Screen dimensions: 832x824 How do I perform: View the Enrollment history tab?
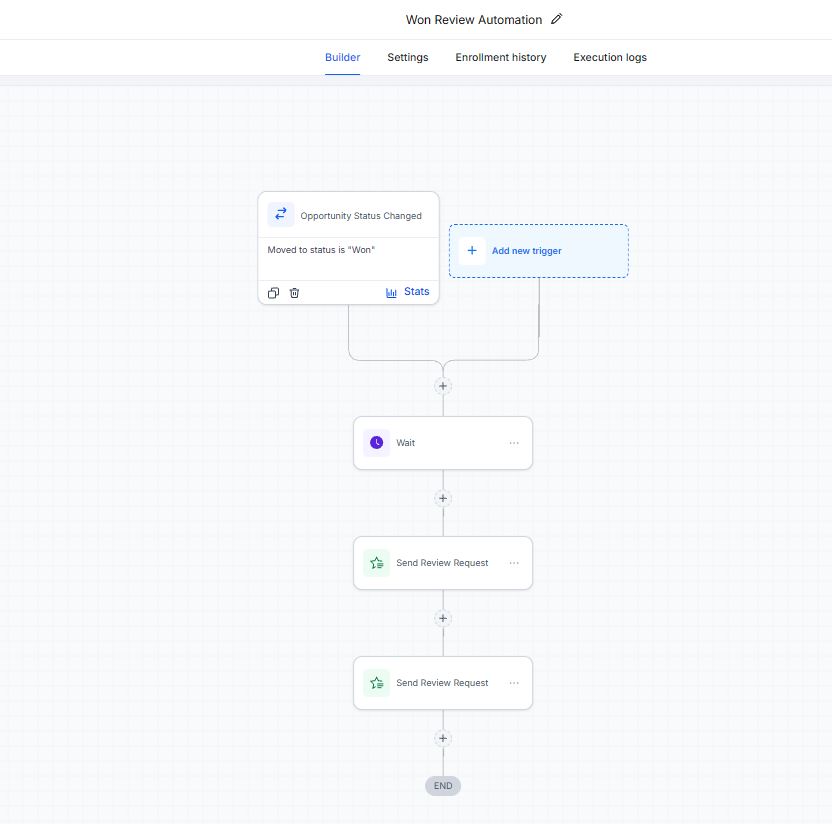pos(500,57)
